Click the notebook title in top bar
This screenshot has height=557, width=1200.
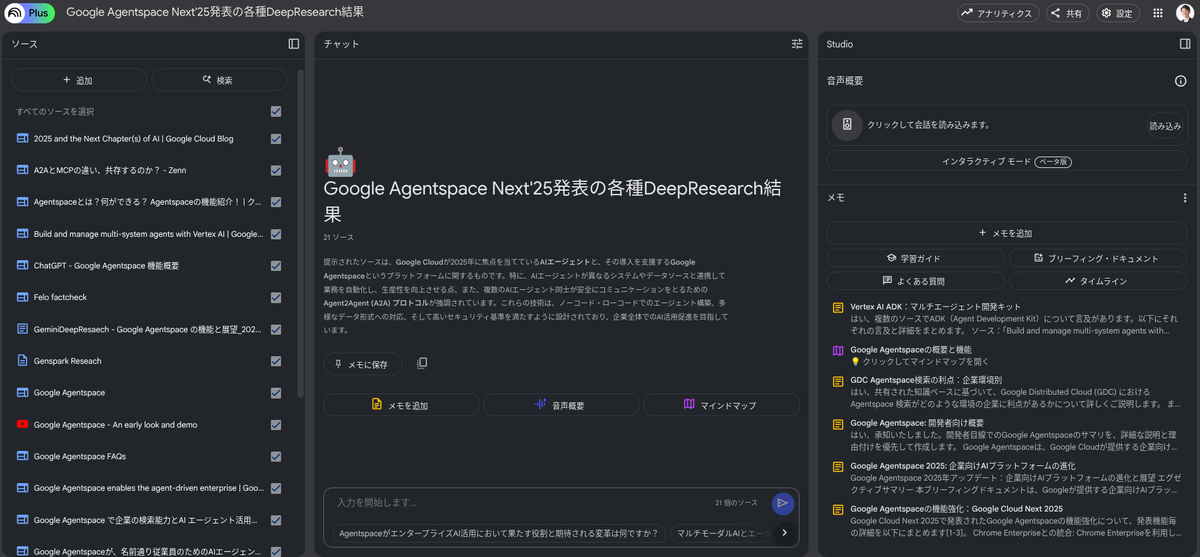click(215, 13)
